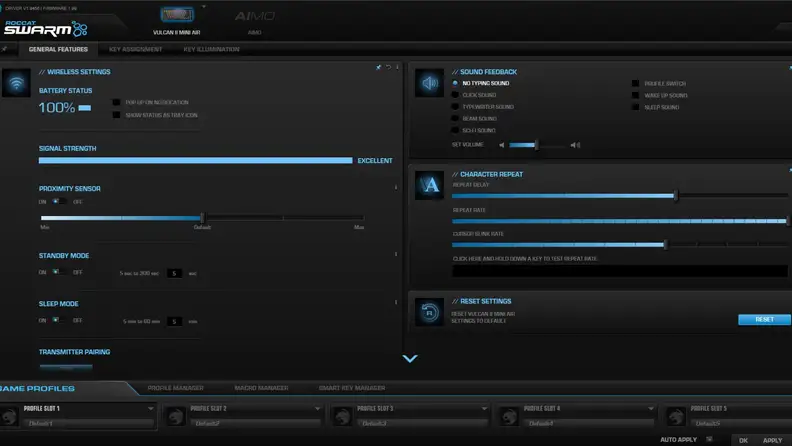The width and height of the screenshot is (792, 446).
Task: Click the high volume speaker icon
Action: pyautogui.click(x=575, y=145)
